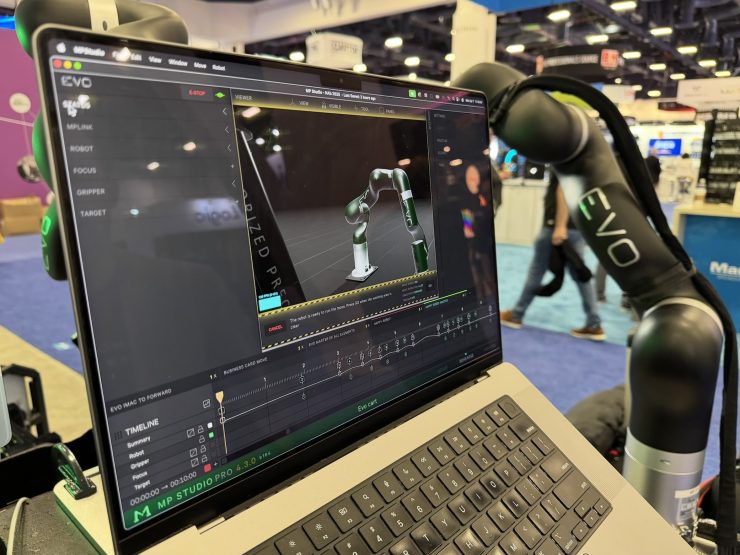The width and height of the screenshot is (740, 555).
Task: Click the VIEW tool icon in viewer toolbar
Action: click(301, 103)
